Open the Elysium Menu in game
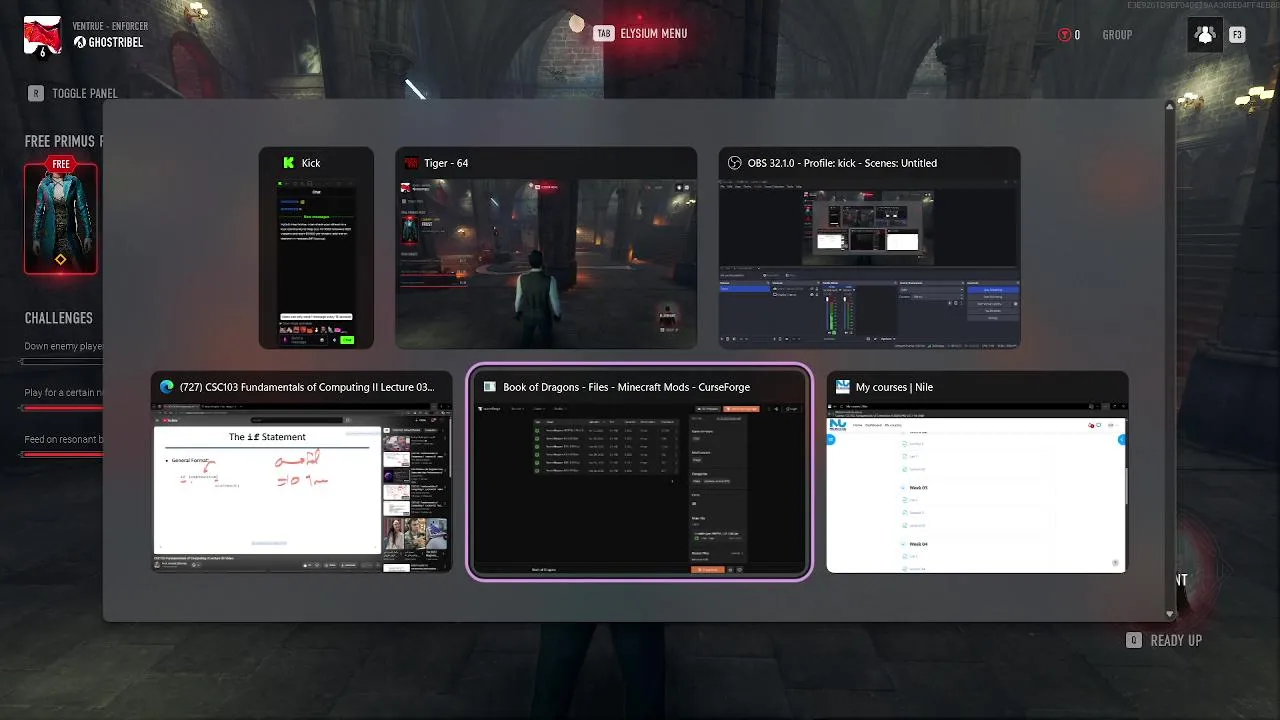This screenshot has width=1280, height=720. (x=641, y=33)
